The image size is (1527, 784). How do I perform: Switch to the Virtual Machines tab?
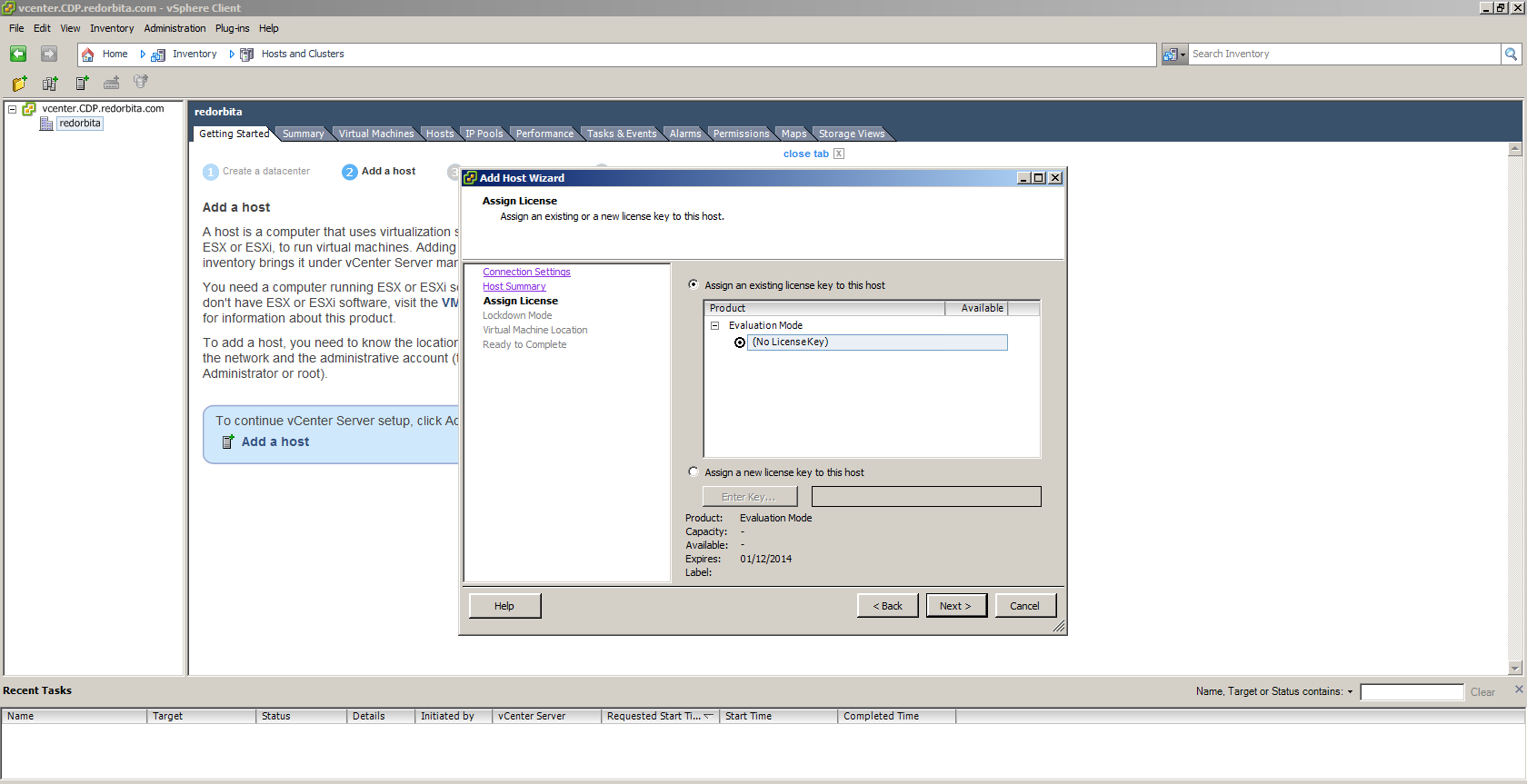point(375,134)
